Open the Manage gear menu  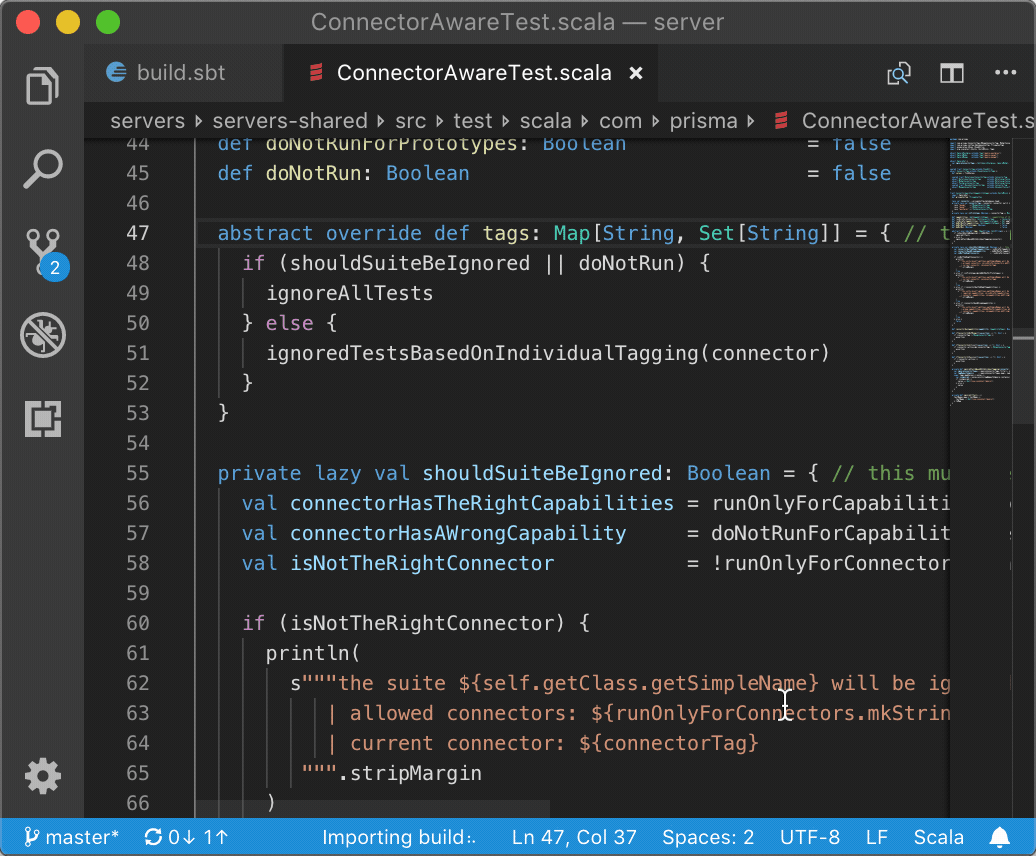42,776
